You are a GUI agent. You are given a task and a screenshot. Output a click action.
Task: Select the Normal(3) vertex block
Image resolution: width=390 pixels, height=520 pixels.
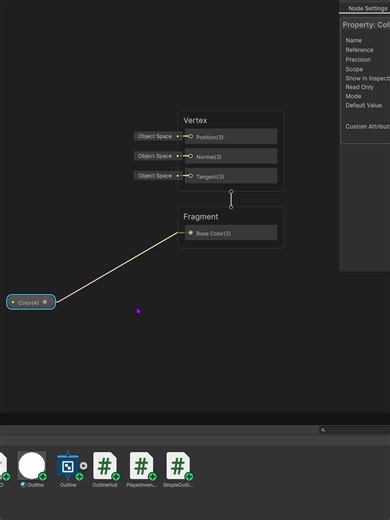pyautogui.click(x=231, y=156)
